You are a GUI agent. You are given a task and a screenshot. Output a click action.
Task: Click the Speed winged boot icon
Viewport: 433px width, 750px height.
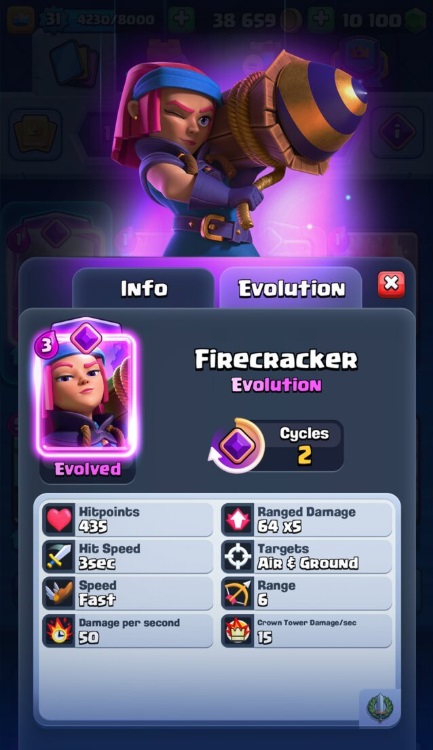[x=59, y=593]
